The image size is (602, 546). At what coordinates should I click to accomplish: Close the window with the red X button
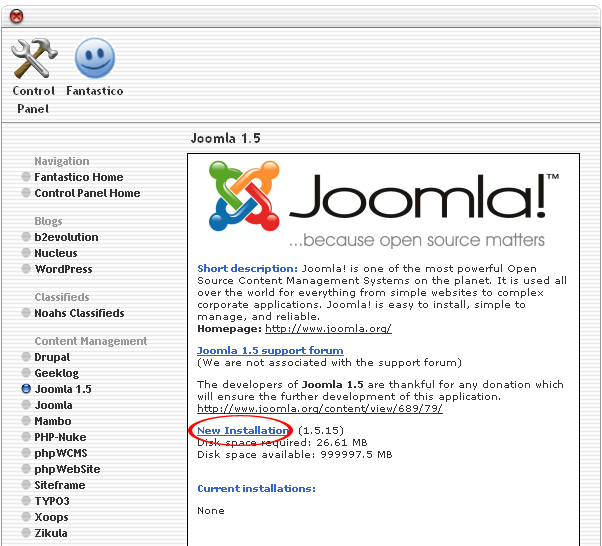16,17
